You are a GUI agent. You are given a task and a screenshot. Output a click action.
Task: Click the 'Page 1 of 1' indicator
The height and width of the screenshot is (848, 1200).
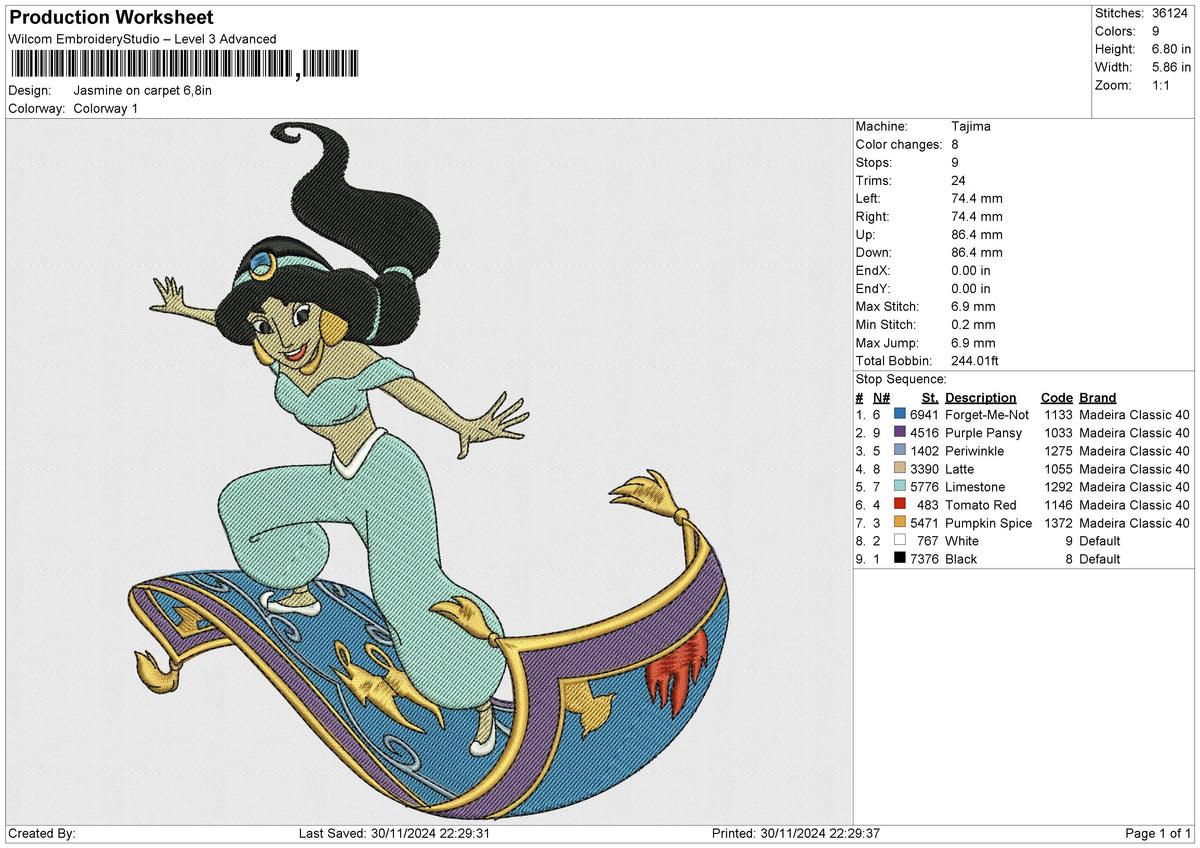coord(1158,833)
